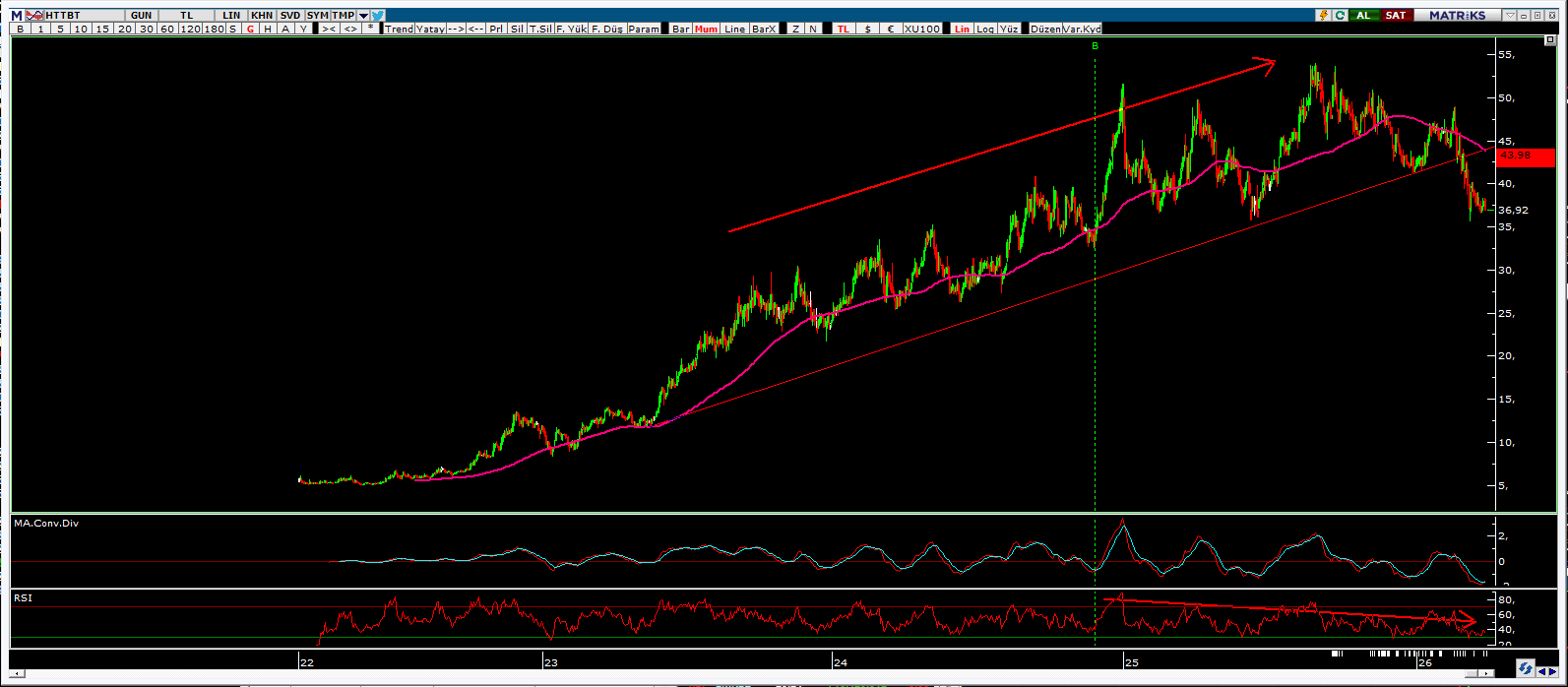
Task: Click the red SAT sell button
Action: coord(1397,16)
